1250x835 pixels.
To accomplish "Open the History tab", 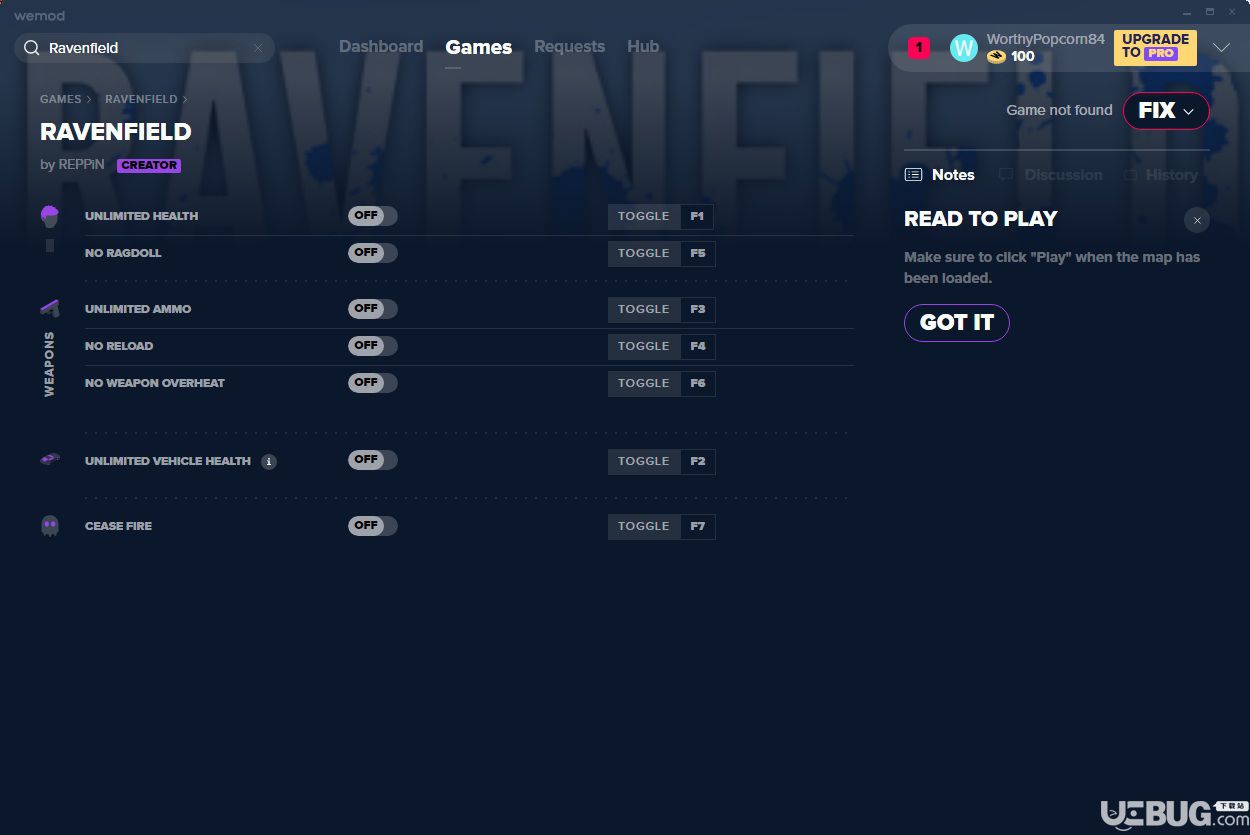I will coord(1160,175).
